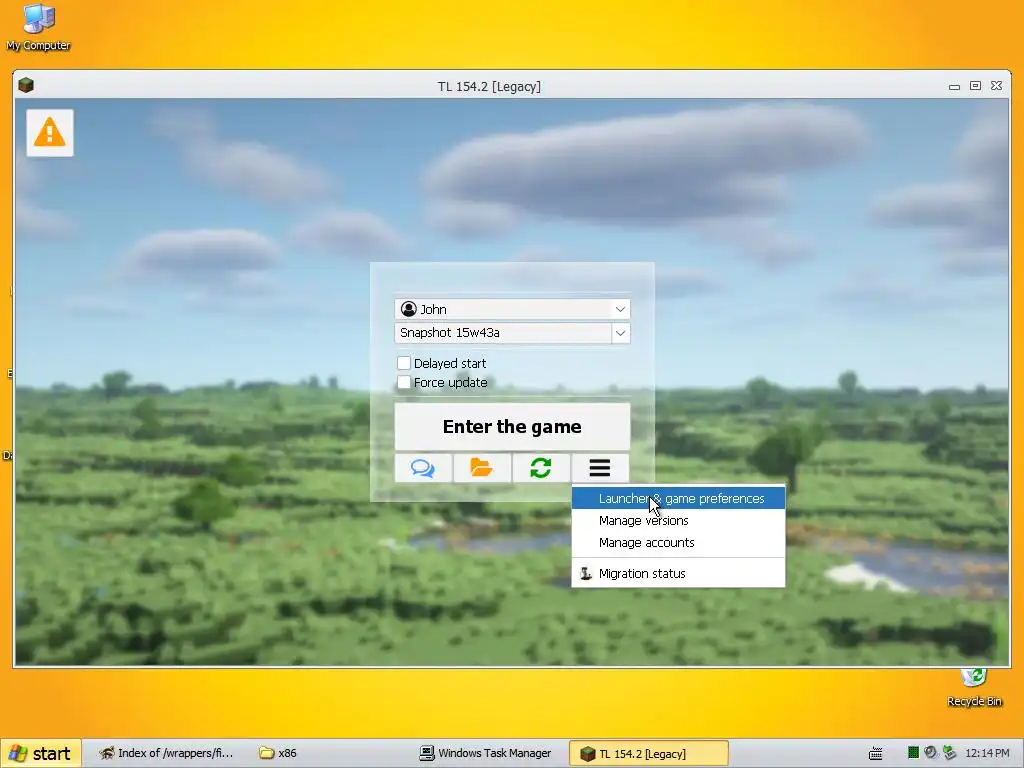Click the green refresh arrows icon
Viewport: 1024px width, 768px height.
coord(541,468)
